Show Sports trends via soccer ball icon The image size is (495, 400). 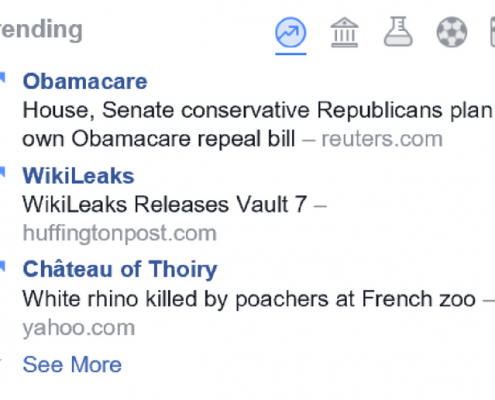452,32
